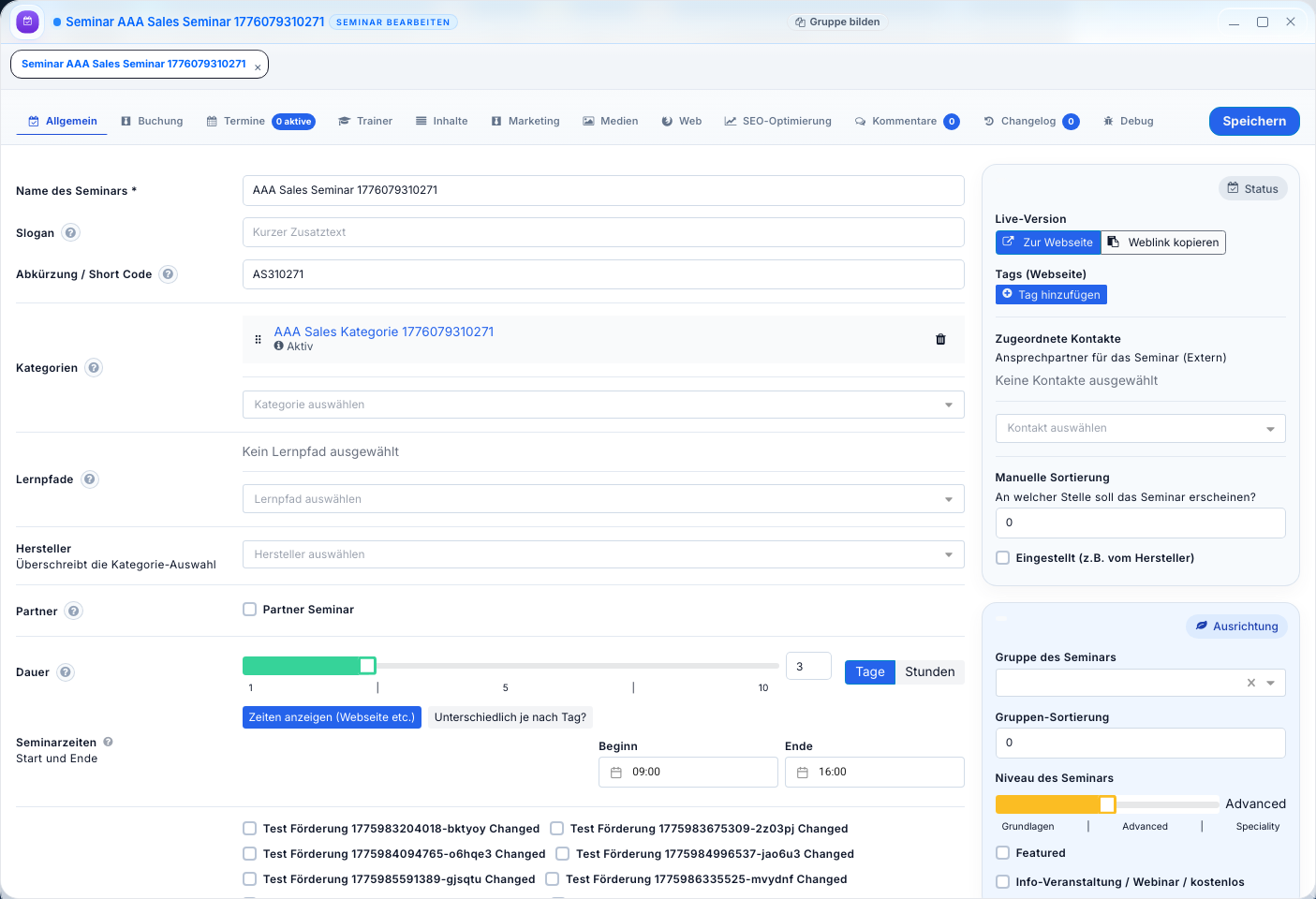Switch to the Buchung tab
This screenshot has height=899, width=1316.
152,121
